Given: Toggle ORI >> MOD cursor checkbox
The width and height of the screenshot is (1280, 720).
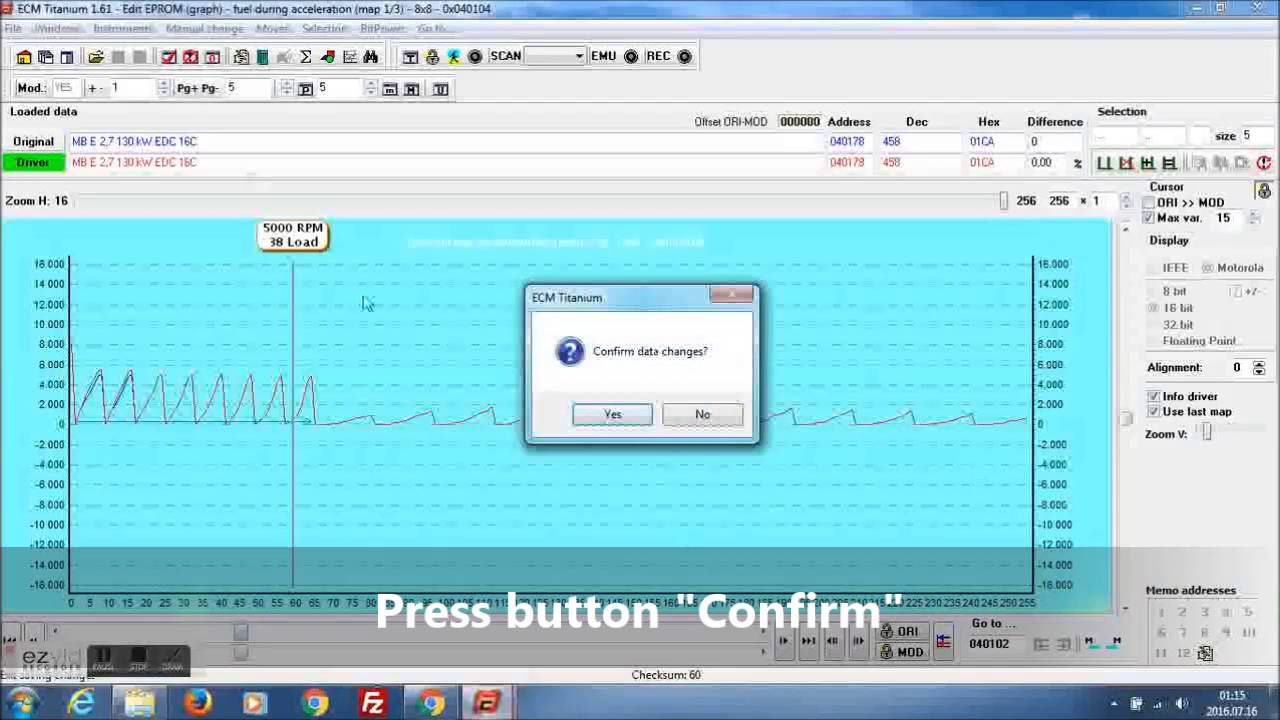Looking at the screenshot, I should click(1149, 203).
